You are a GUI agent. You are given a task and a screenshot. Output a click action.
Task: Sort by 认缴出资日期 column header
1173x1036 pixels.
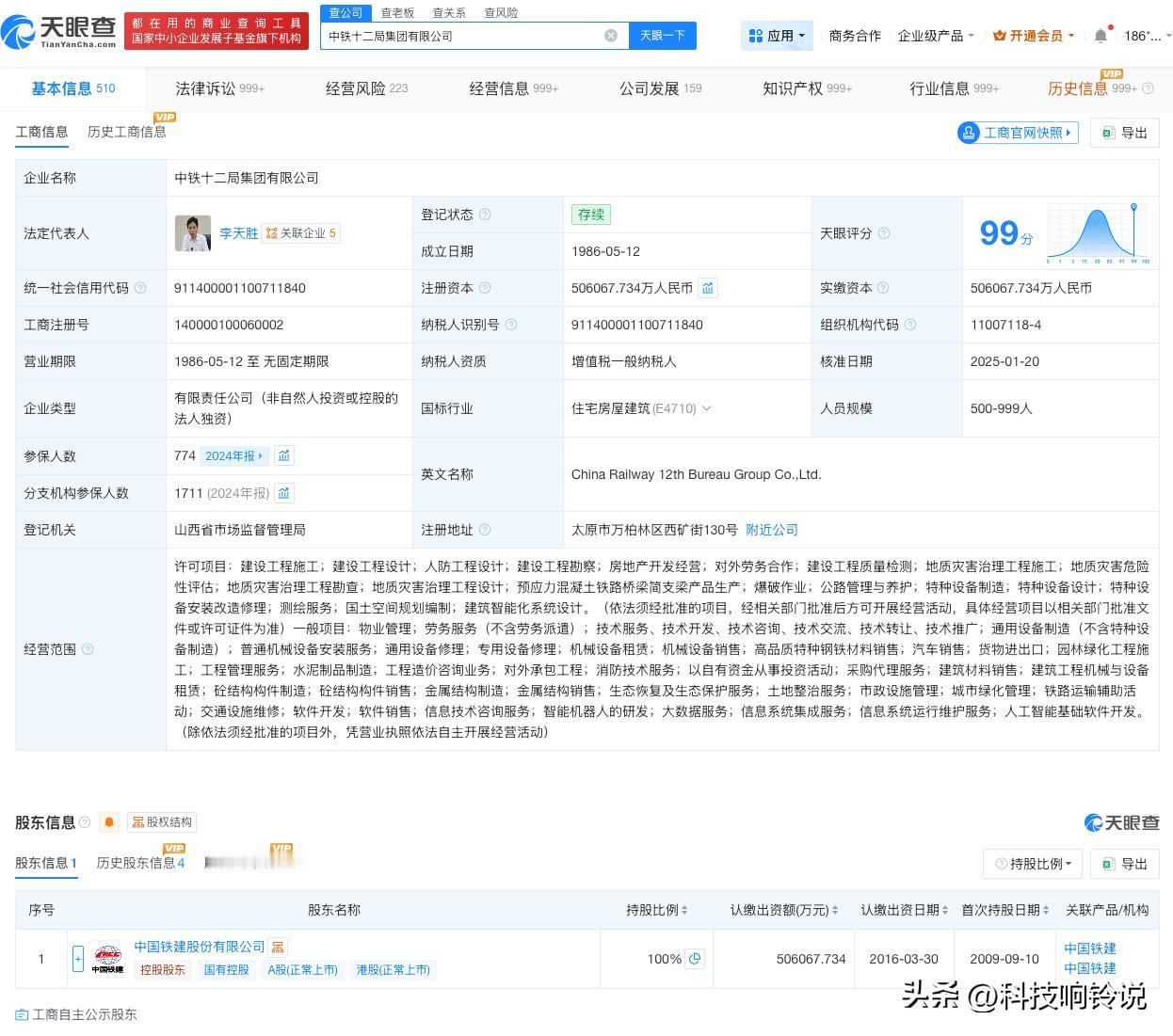coord(905,910)
